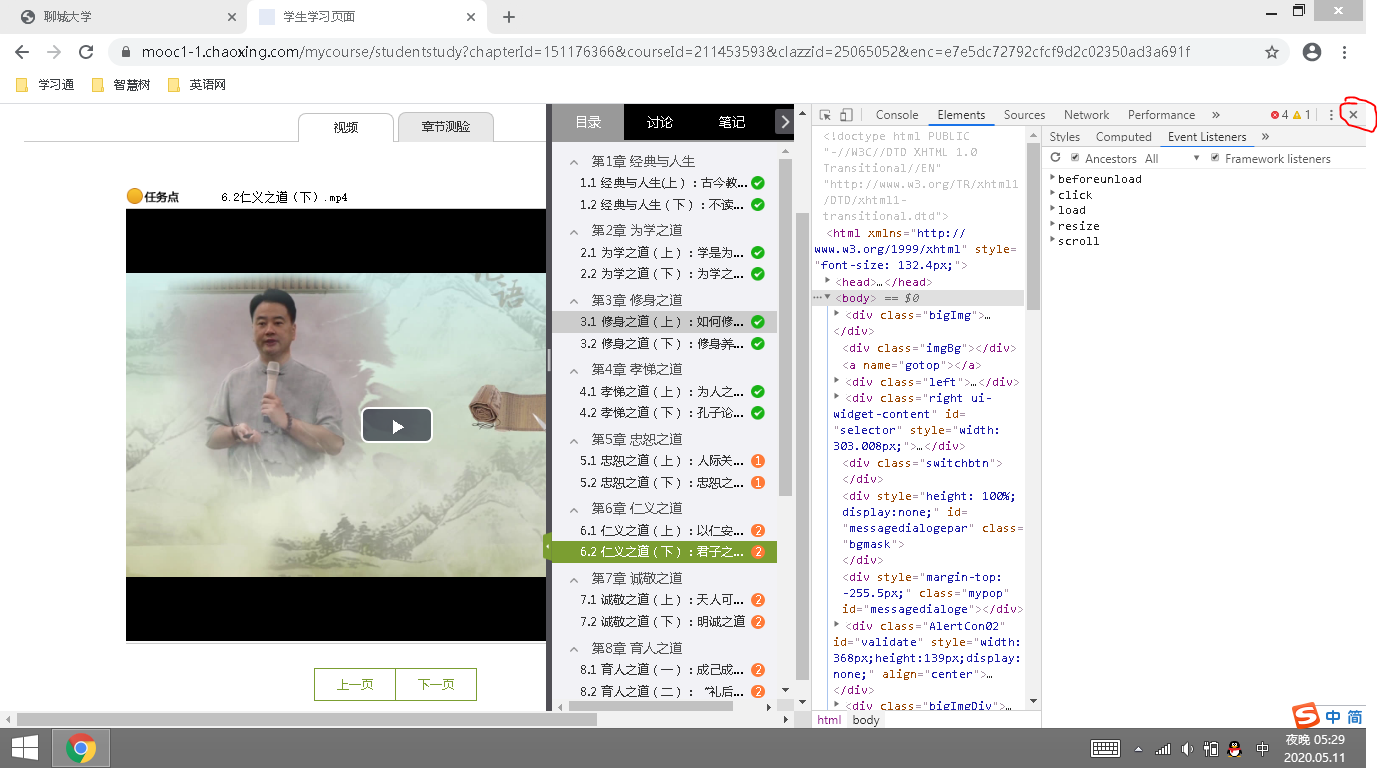Reload the page with browser refresh button

point(86,52)
